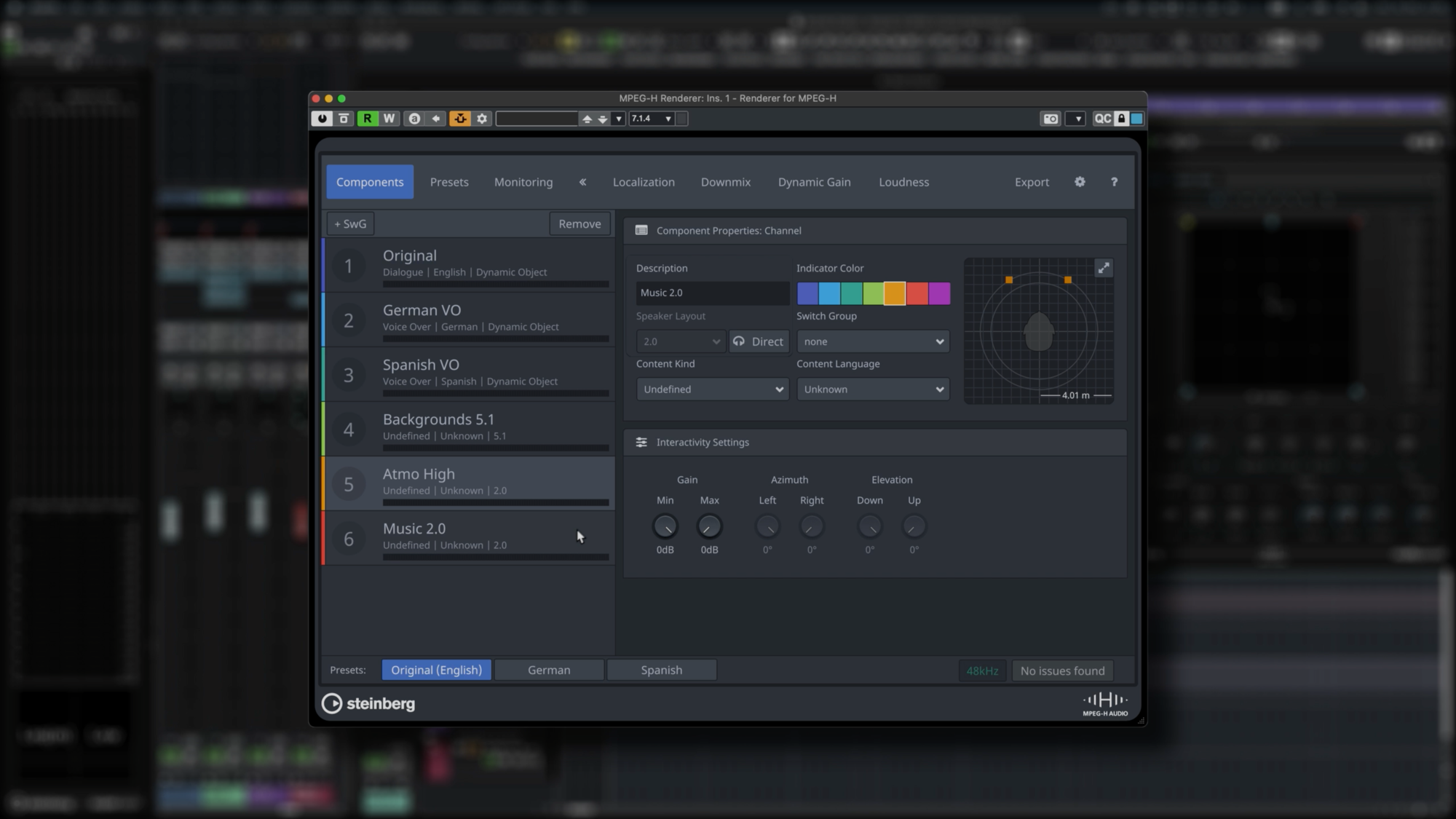Switch to the Loudness tab
The image size is (1456, 819).
903,182
